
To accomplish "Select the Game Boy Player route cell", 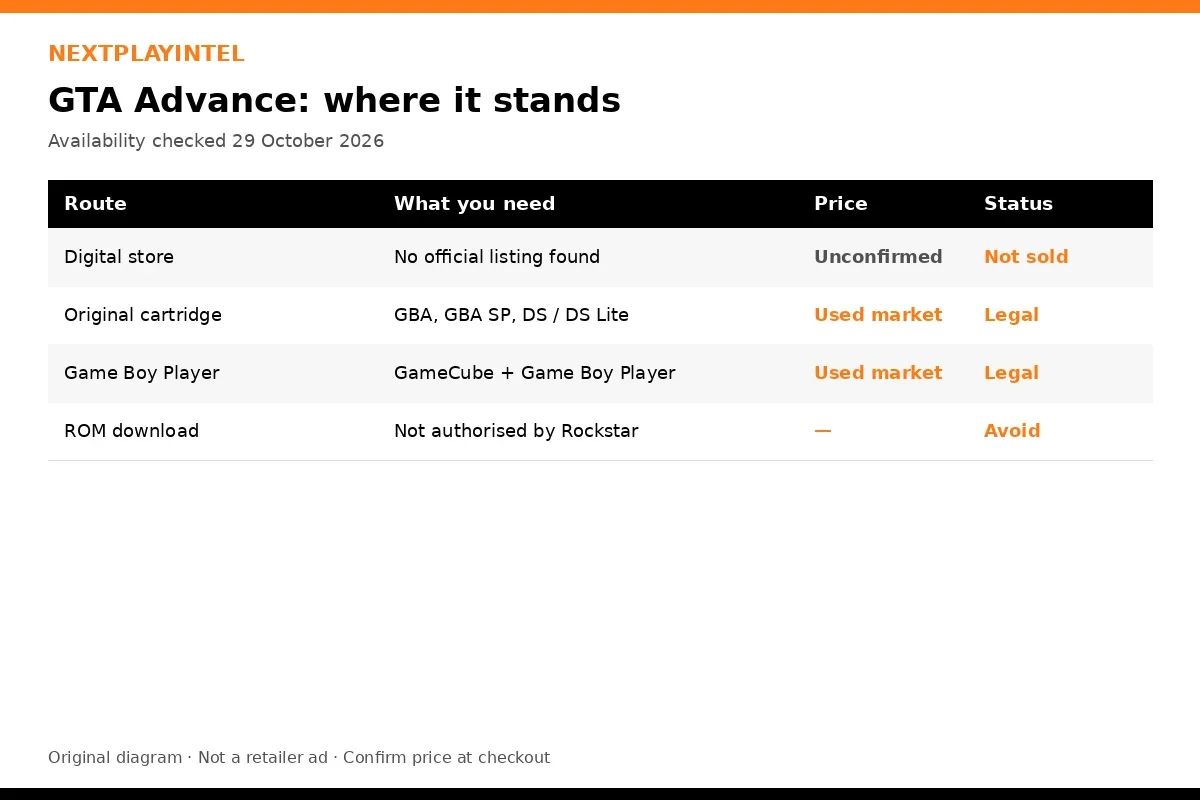I will point(141,373).
